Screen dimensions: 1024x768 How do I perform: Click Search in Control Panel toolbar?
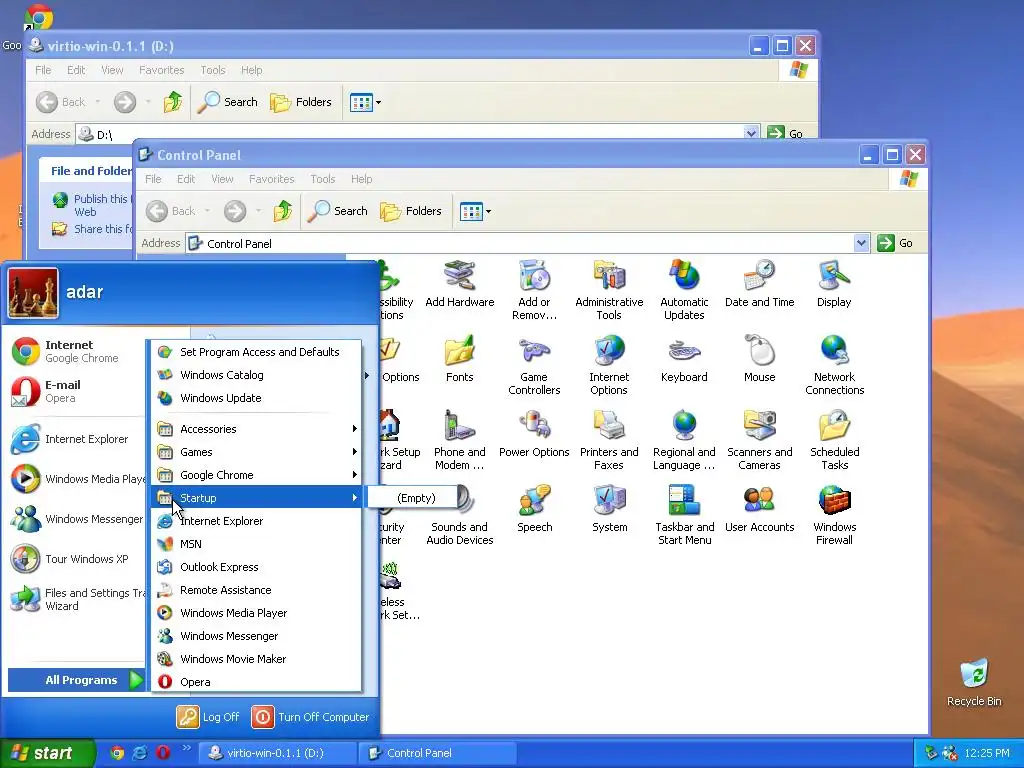click(x=337, y=212)
